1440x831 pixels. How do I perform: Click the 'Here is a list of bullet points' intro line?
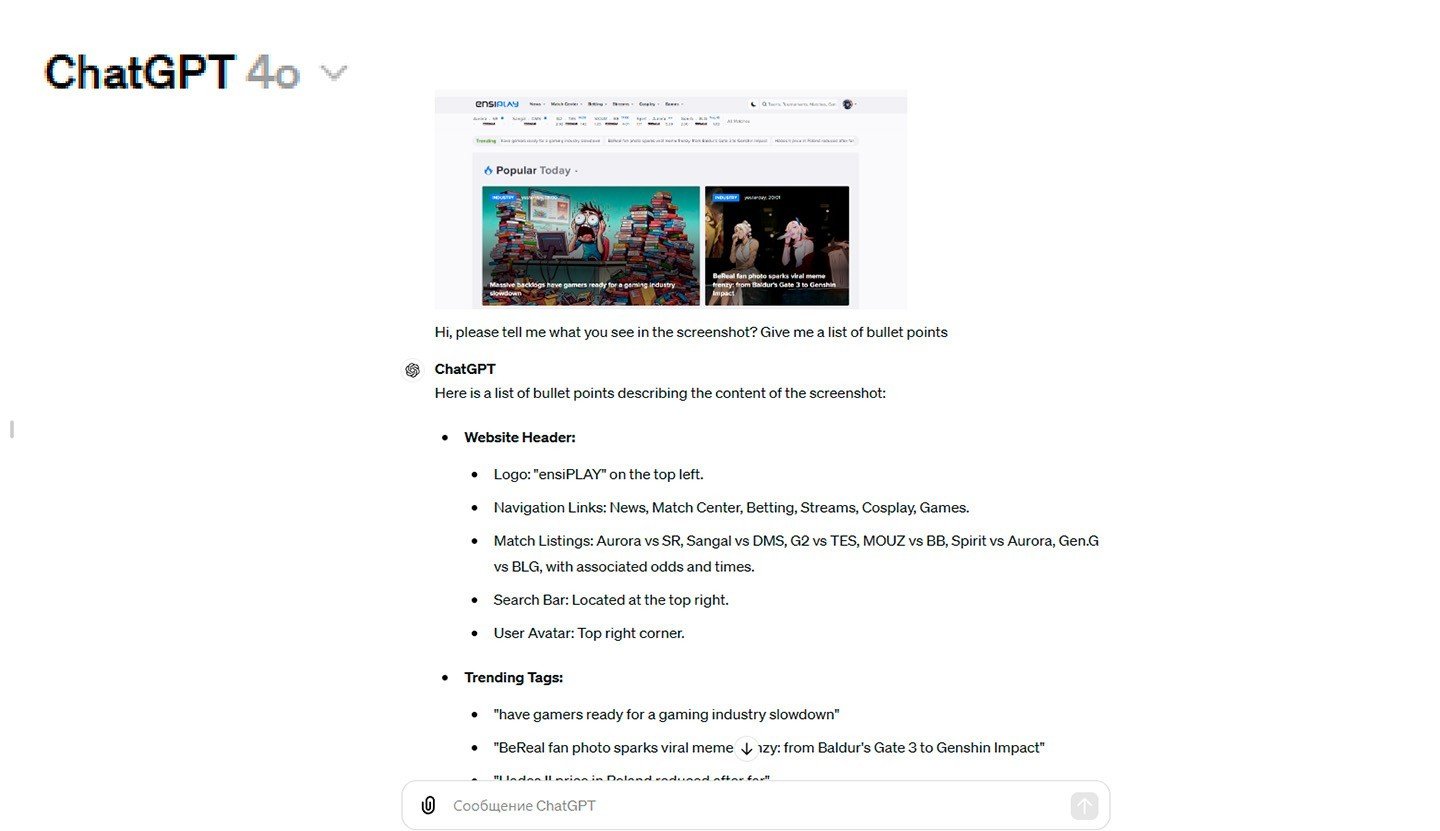tap(660, 393)
